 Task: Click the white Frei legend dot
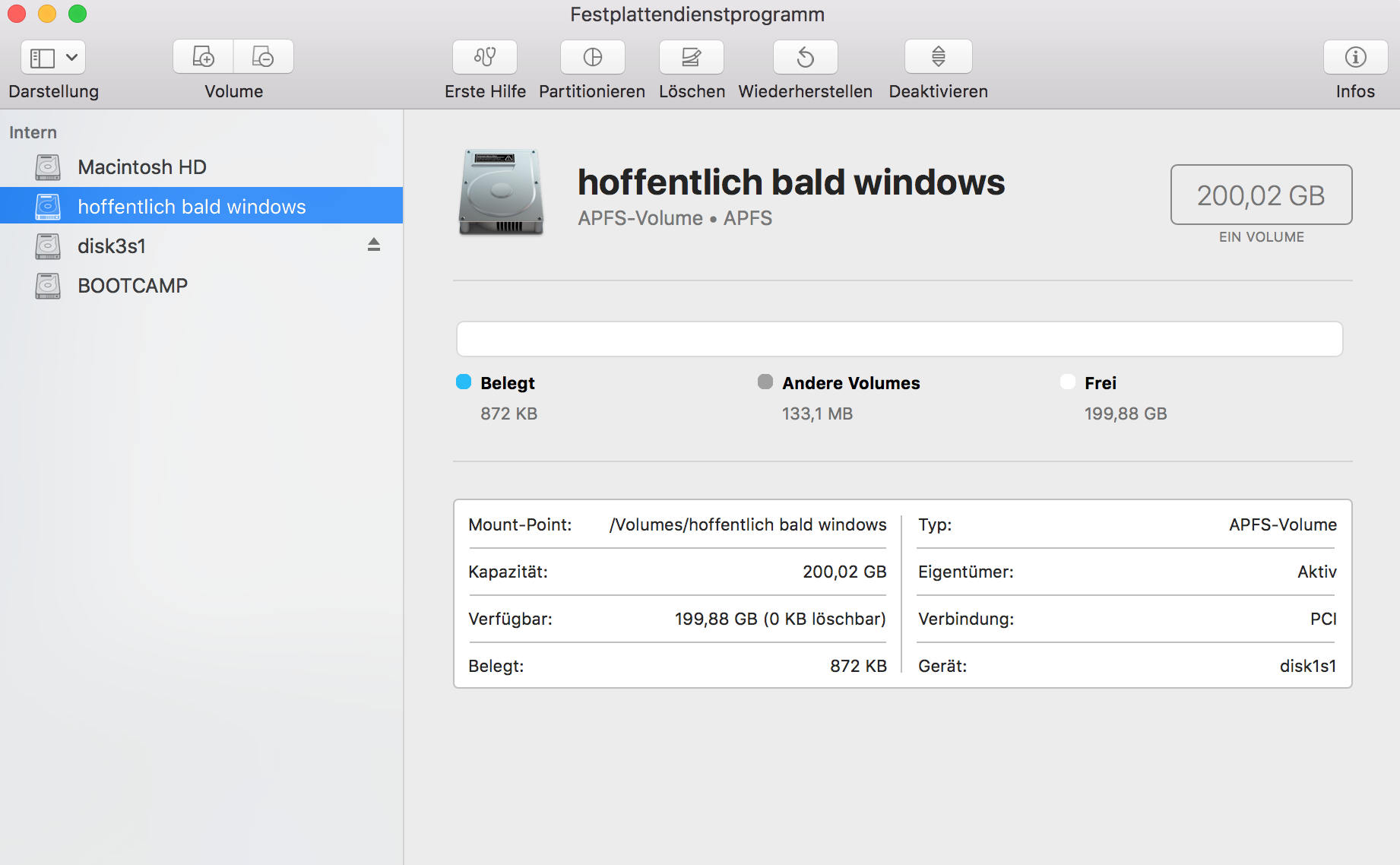1068,382
